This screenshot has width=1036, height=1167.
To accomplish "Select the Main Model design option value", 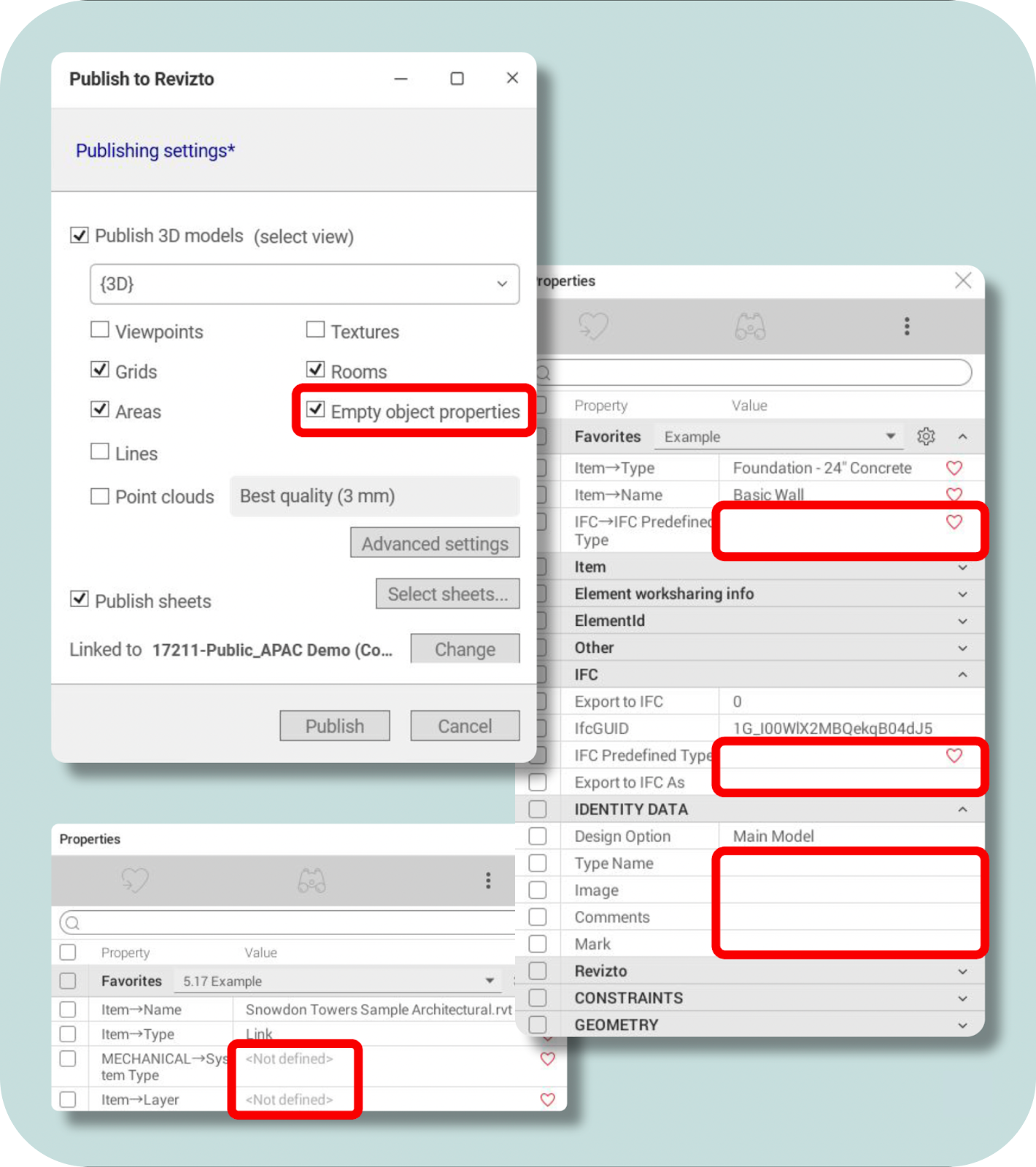I will pyautogui.click(x=773, y=836).
